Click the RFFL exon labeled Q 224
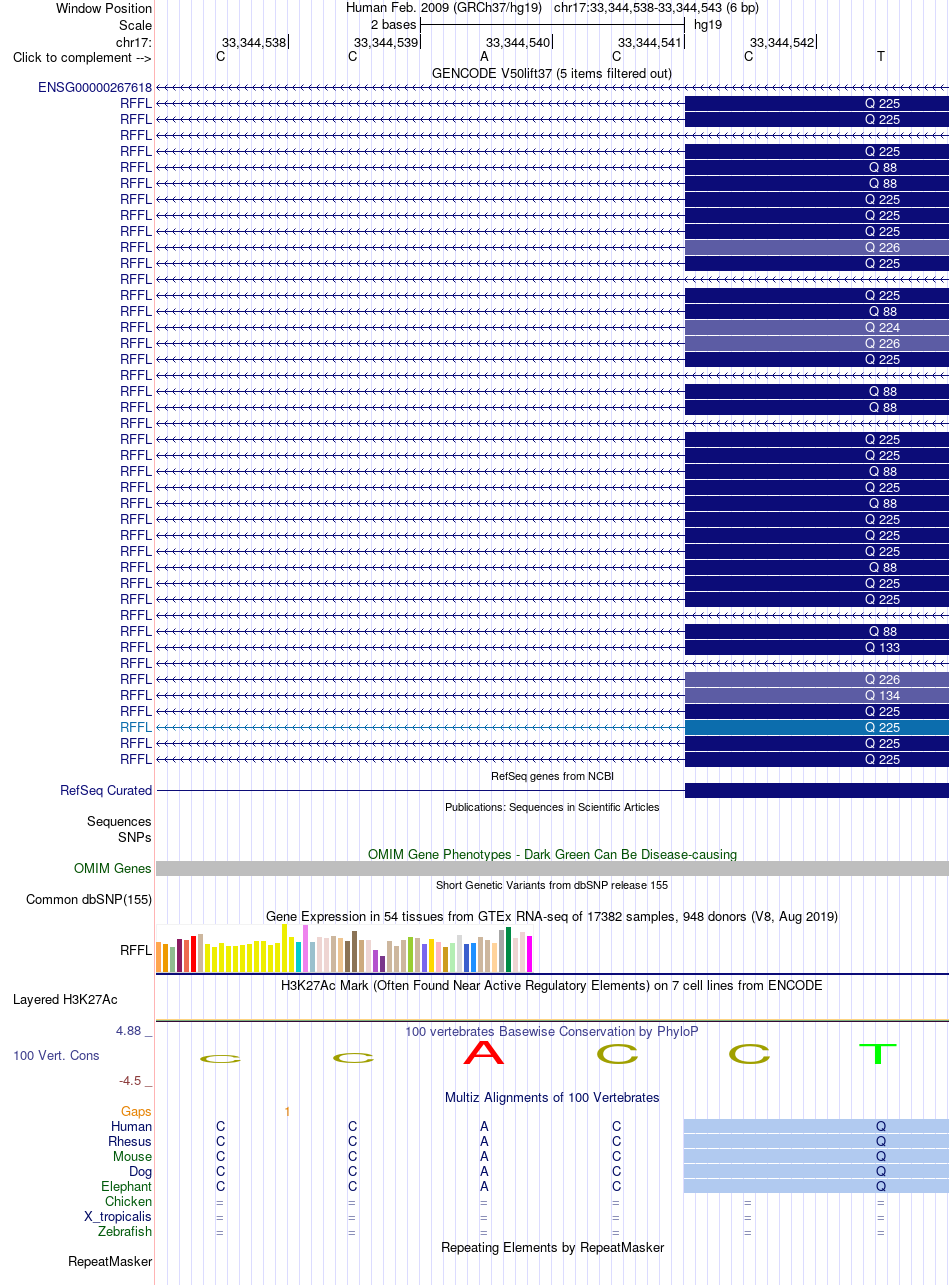950x1285 pixels. point(817,327)
